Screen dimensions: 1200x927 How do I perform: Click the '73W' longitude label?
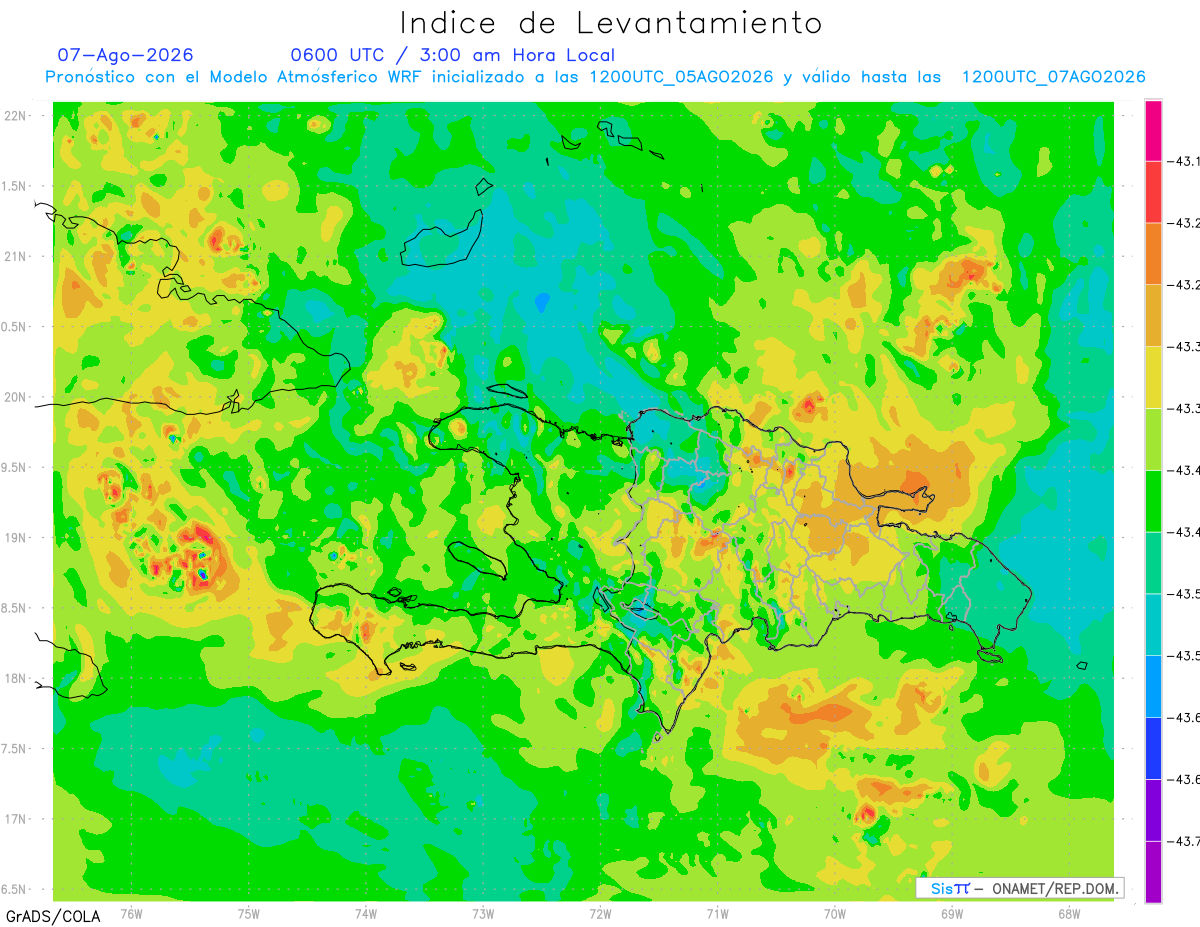[x=483, y=913]
